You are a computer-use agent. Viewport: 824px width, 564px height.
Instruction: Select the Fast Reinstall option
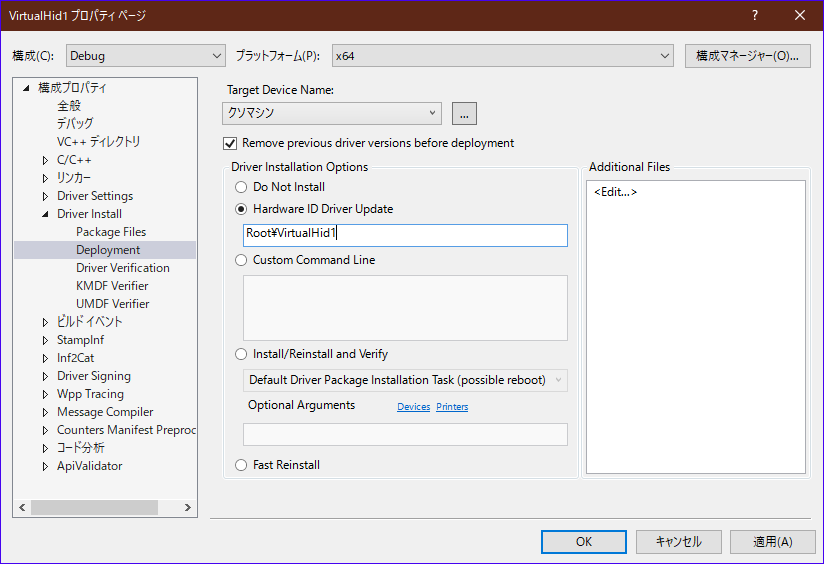tap(241, 465)
